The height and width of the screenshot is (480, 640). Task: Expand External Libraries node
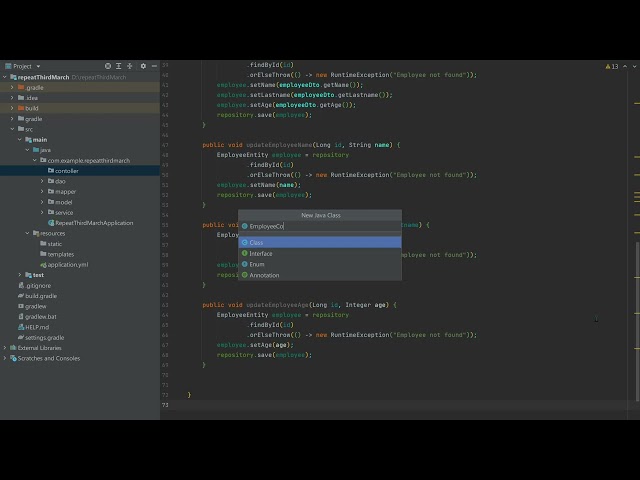click(x=5, y=348)
